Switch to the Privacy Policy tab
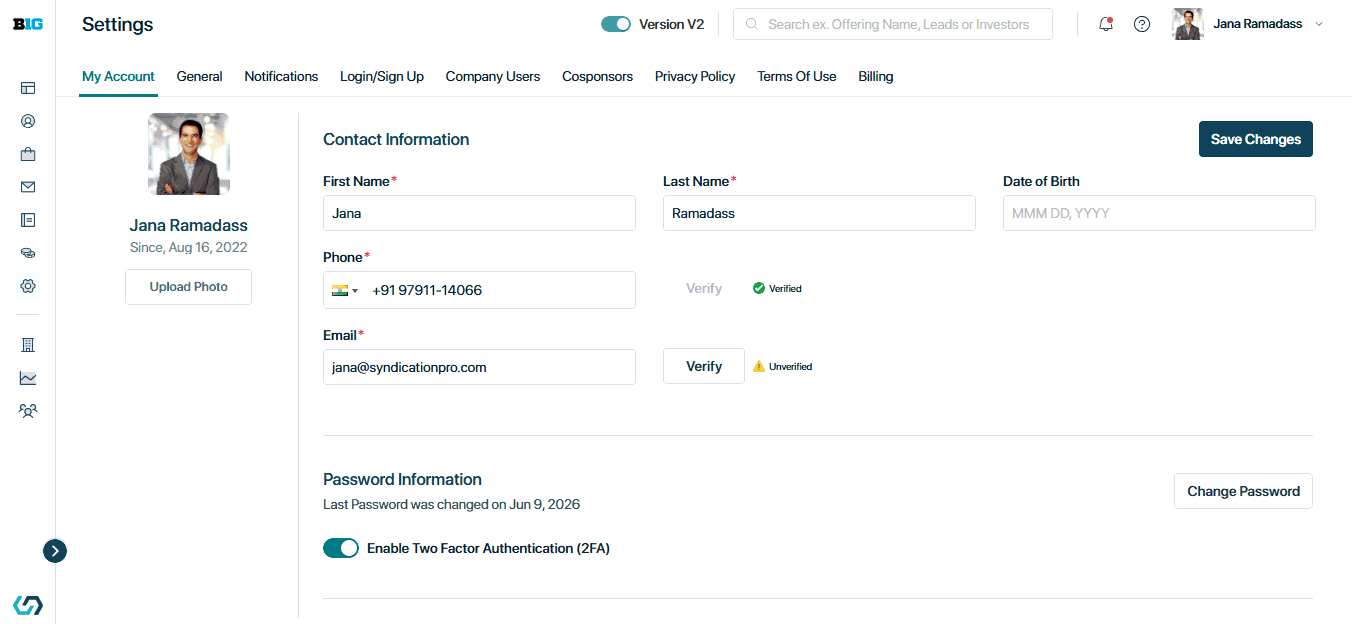The width and height of the screenshot is (1352, 624). tap(695, 76)
